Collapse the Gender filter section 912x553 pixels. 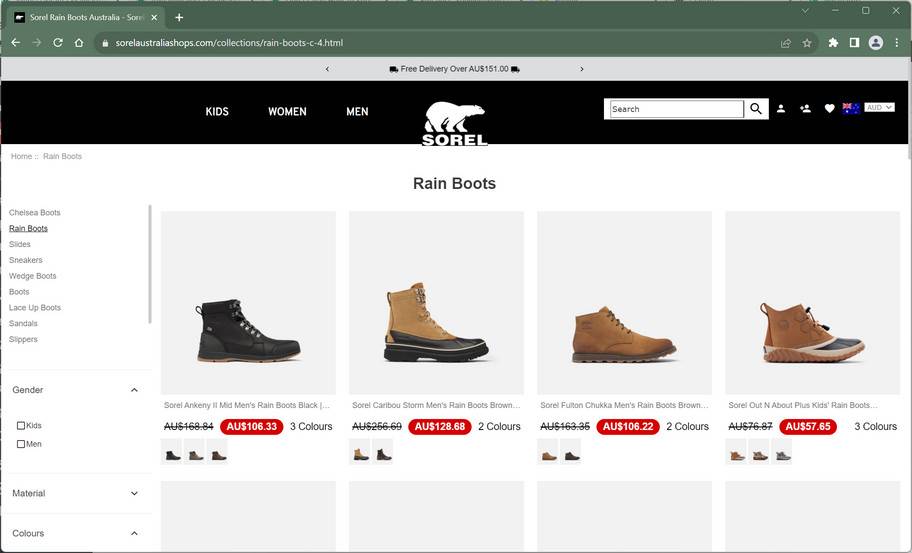point(134,390)
